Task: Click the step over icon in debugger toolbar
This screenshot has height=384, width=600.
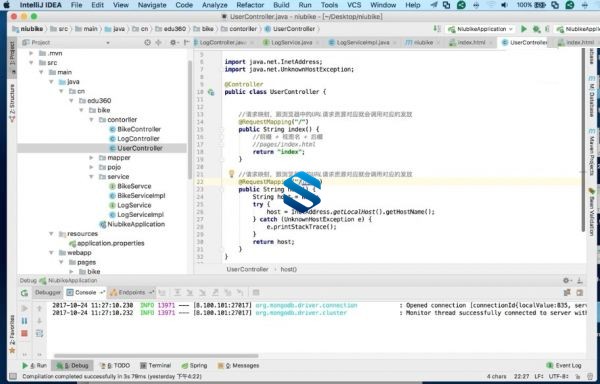Action: [x=178, y=293]
